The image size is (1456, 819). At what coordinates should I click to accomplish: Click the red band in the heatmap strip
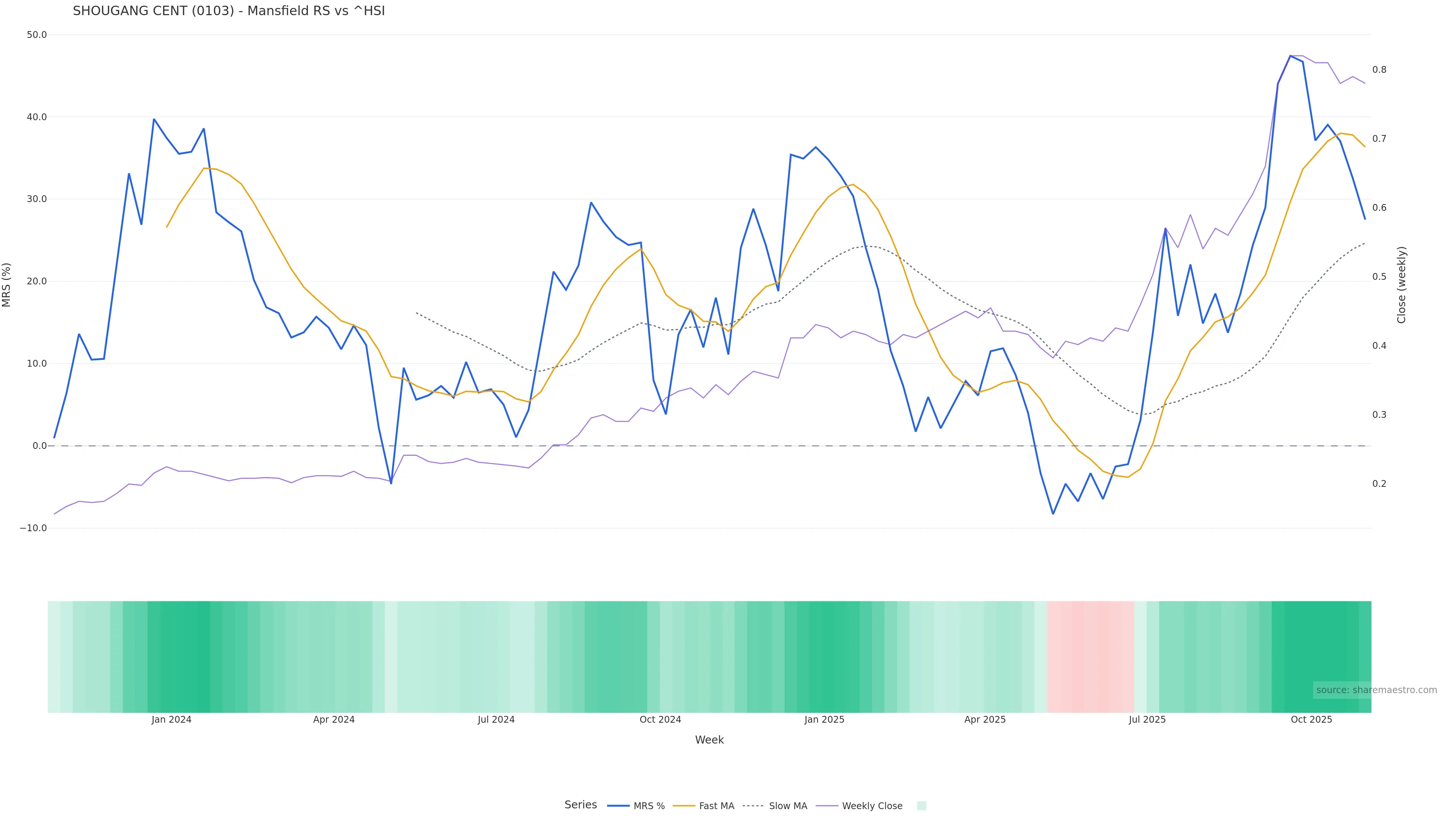[x=1090, y=656]
